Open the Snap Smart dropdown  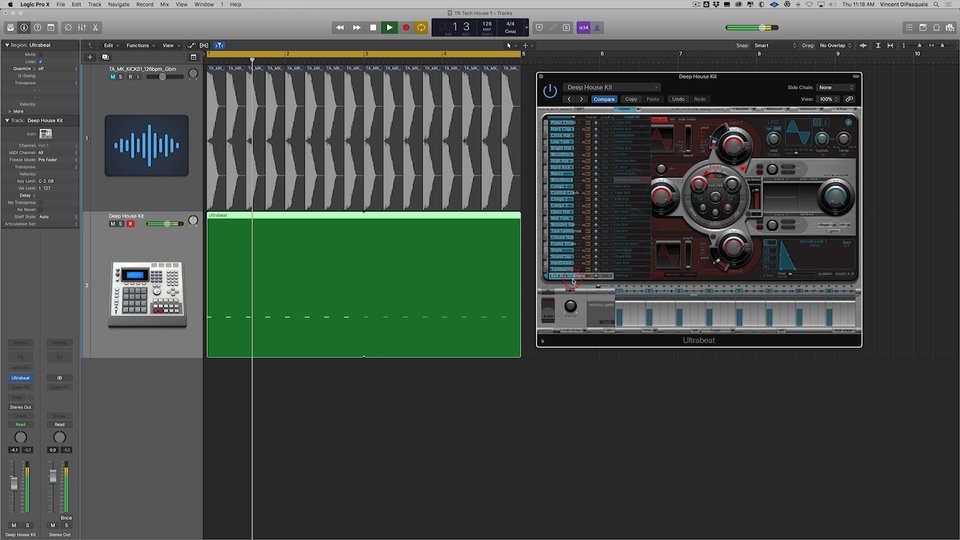click(x=774, y=45)
